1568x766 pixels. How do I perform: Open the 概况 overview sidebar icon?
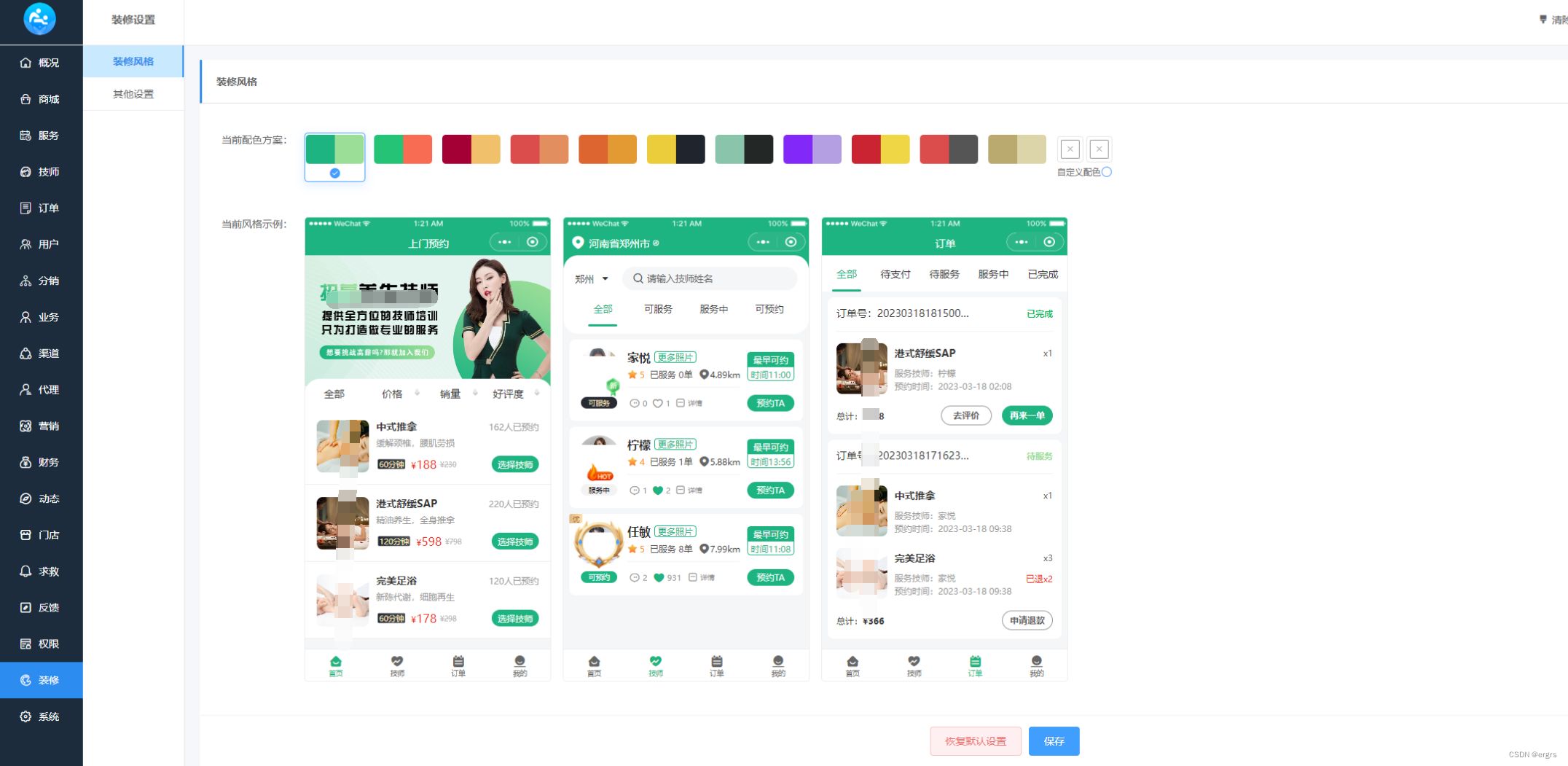(x=26, y=63)
